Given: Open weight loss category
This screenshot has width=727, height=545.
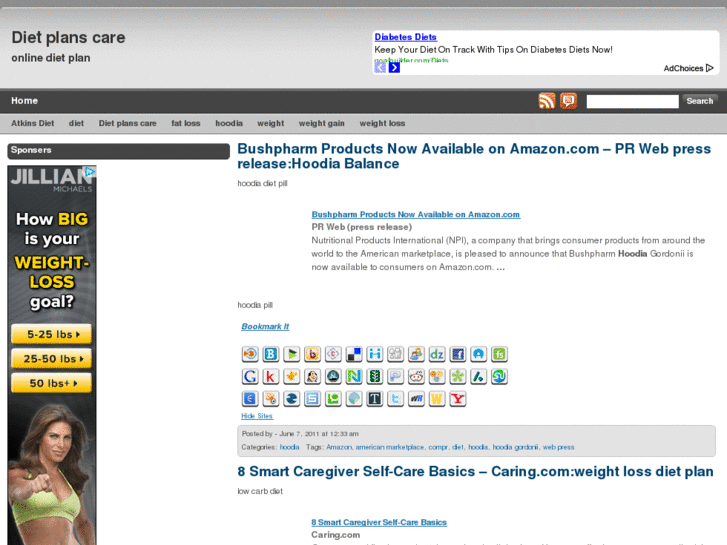Looking at the screenshot, I should point(382,123).
